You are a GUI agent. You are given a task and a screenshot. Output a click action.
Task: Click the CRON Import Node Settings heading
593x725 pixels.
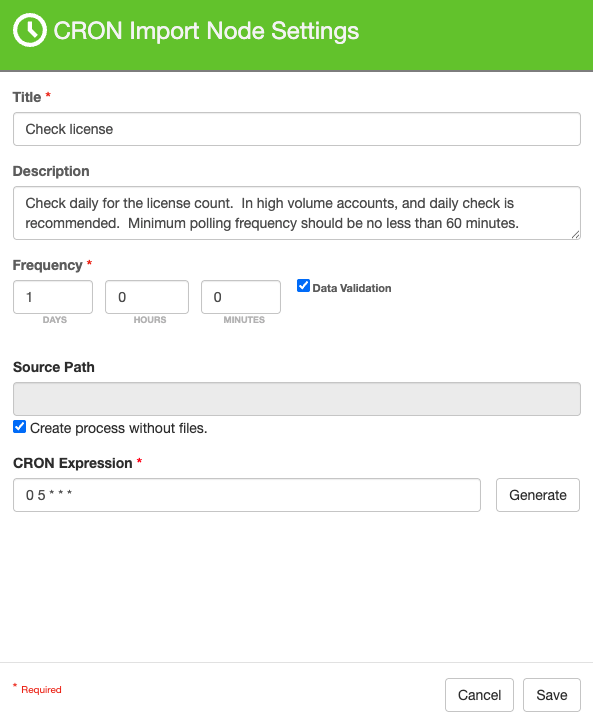coord(206,31)
